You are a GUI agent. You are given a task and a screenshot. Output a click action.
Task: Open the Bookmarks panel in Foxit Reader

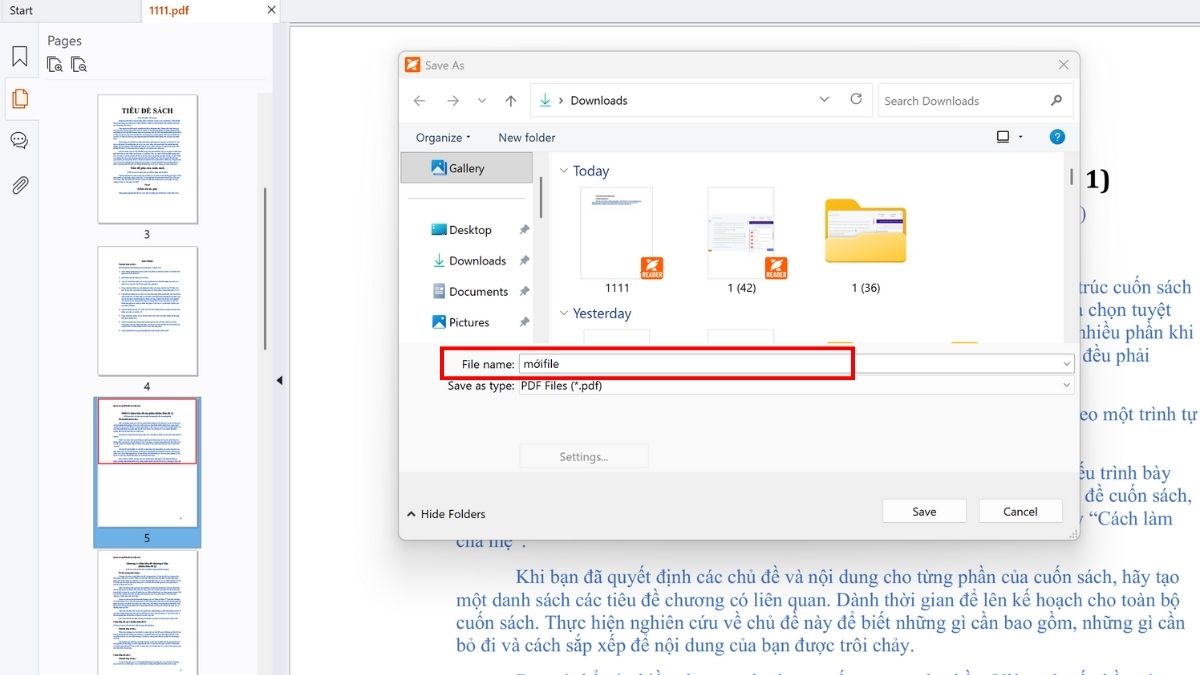tap(19, 56)
